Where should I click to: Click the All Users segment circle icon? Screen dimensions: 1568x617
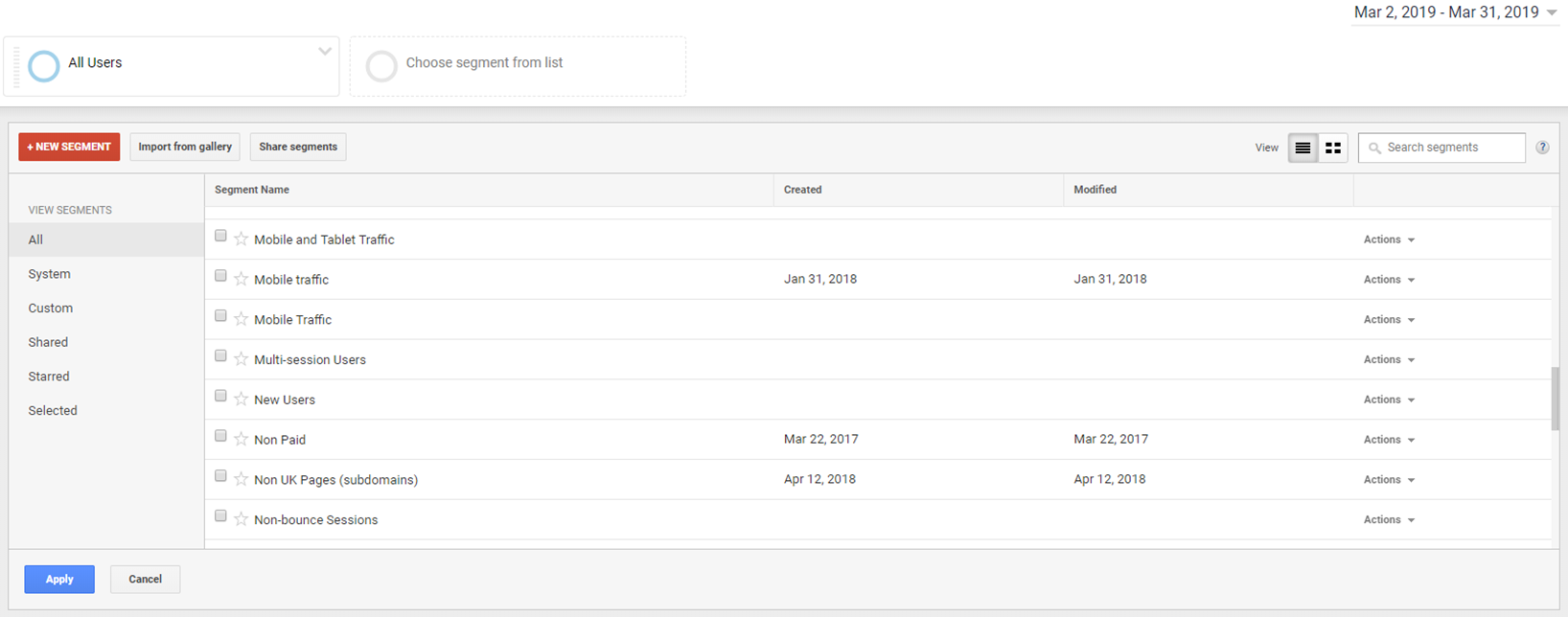coord(44,66)
